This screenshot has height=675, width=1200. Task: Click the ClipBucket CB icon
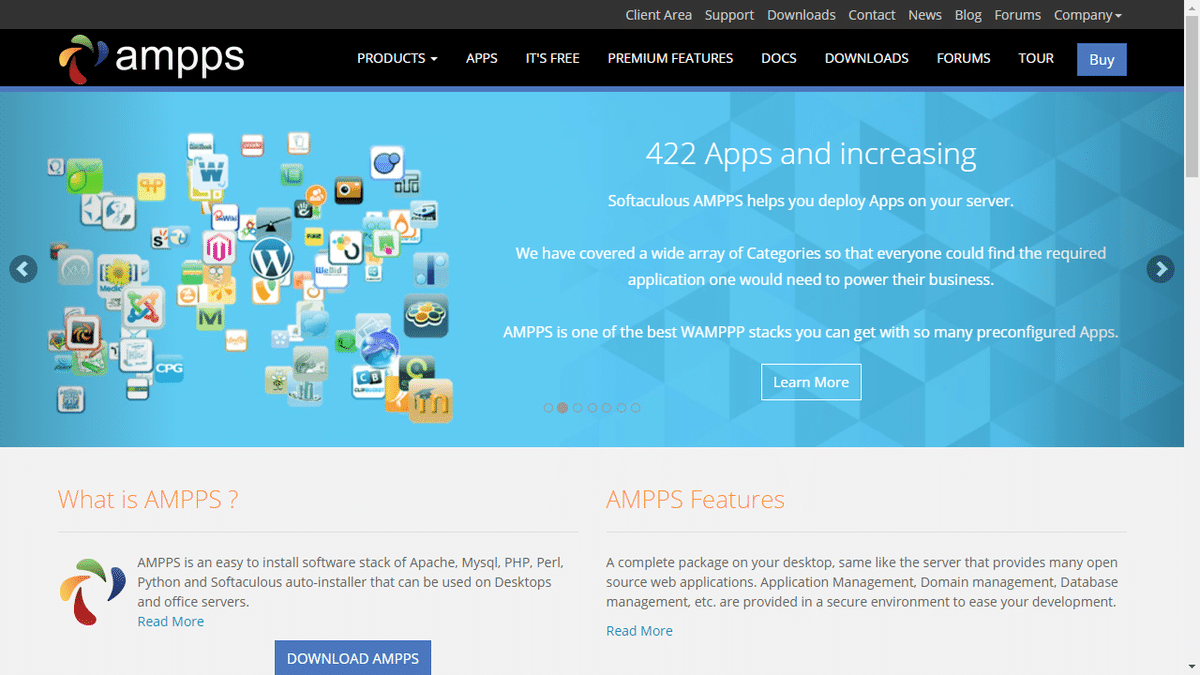(x=368, y=381)
